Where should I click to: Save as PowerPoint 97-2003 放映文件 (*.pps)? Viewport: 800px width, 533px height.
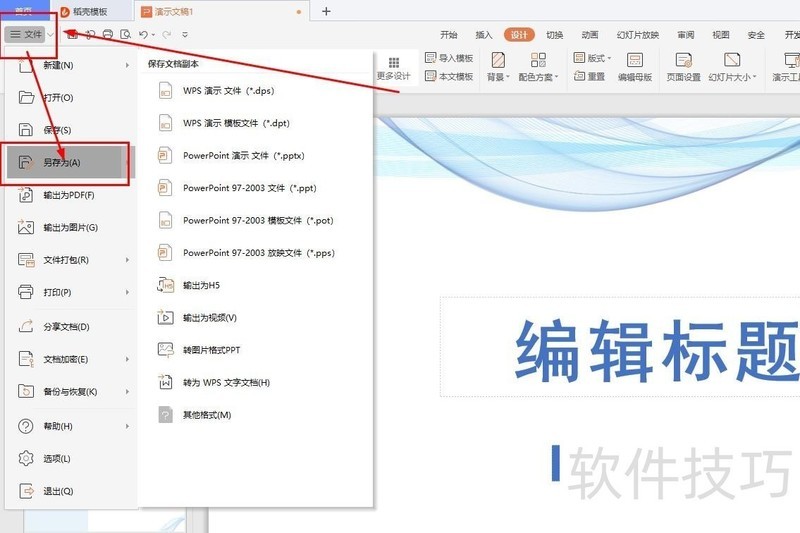pyautogui.click(x=257, y=252)
